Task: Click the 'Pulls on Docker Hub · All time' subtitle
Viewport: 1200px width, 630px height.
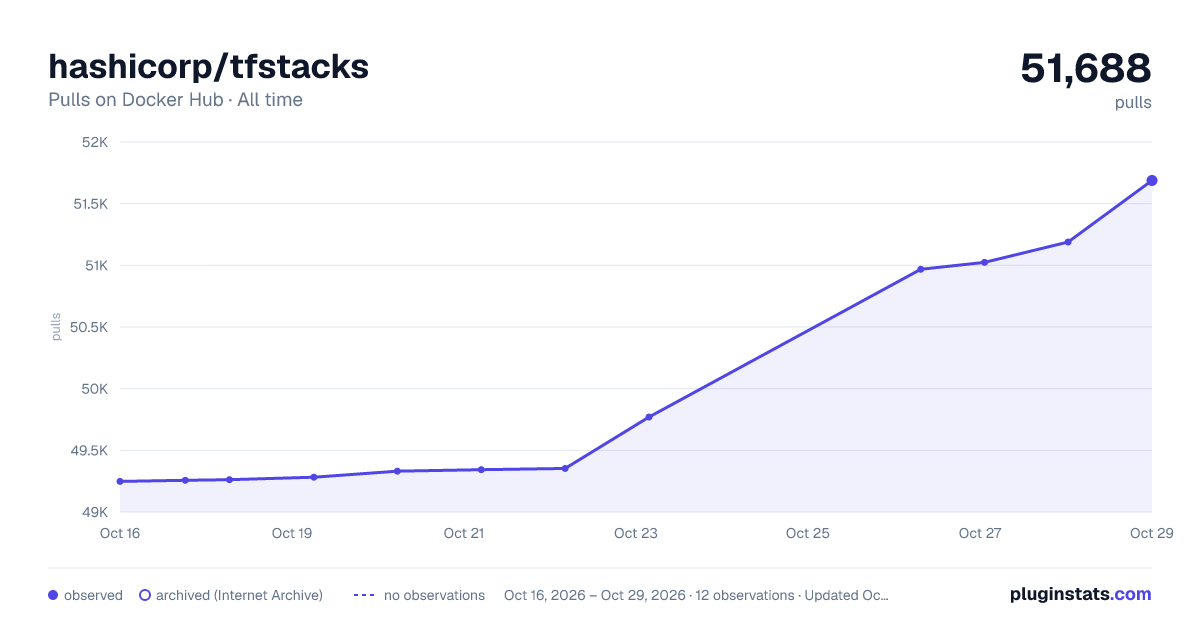Action: coord(175,100)
